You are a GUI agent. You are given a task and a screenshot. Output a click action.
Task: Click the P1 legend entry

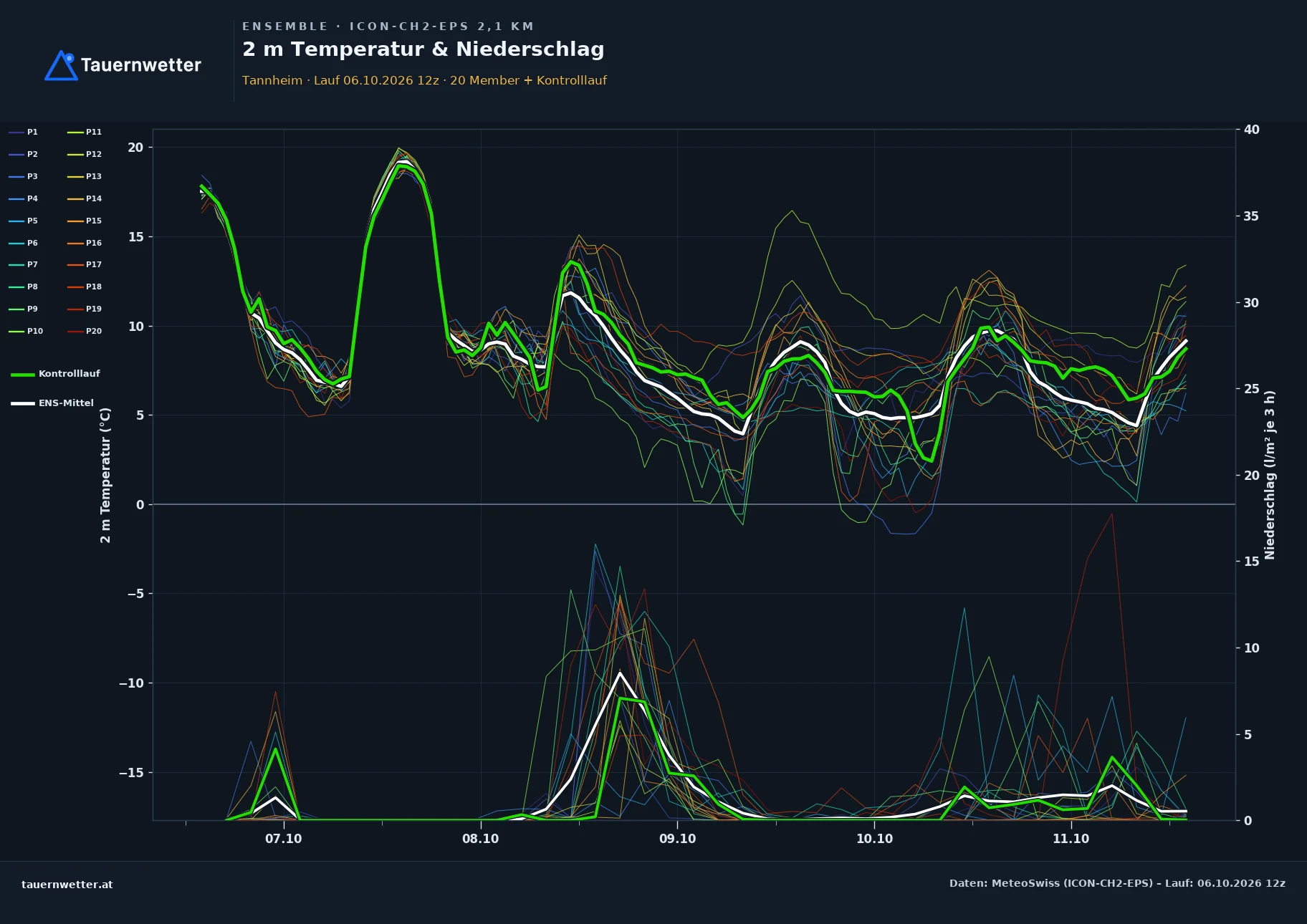(23, 132)
